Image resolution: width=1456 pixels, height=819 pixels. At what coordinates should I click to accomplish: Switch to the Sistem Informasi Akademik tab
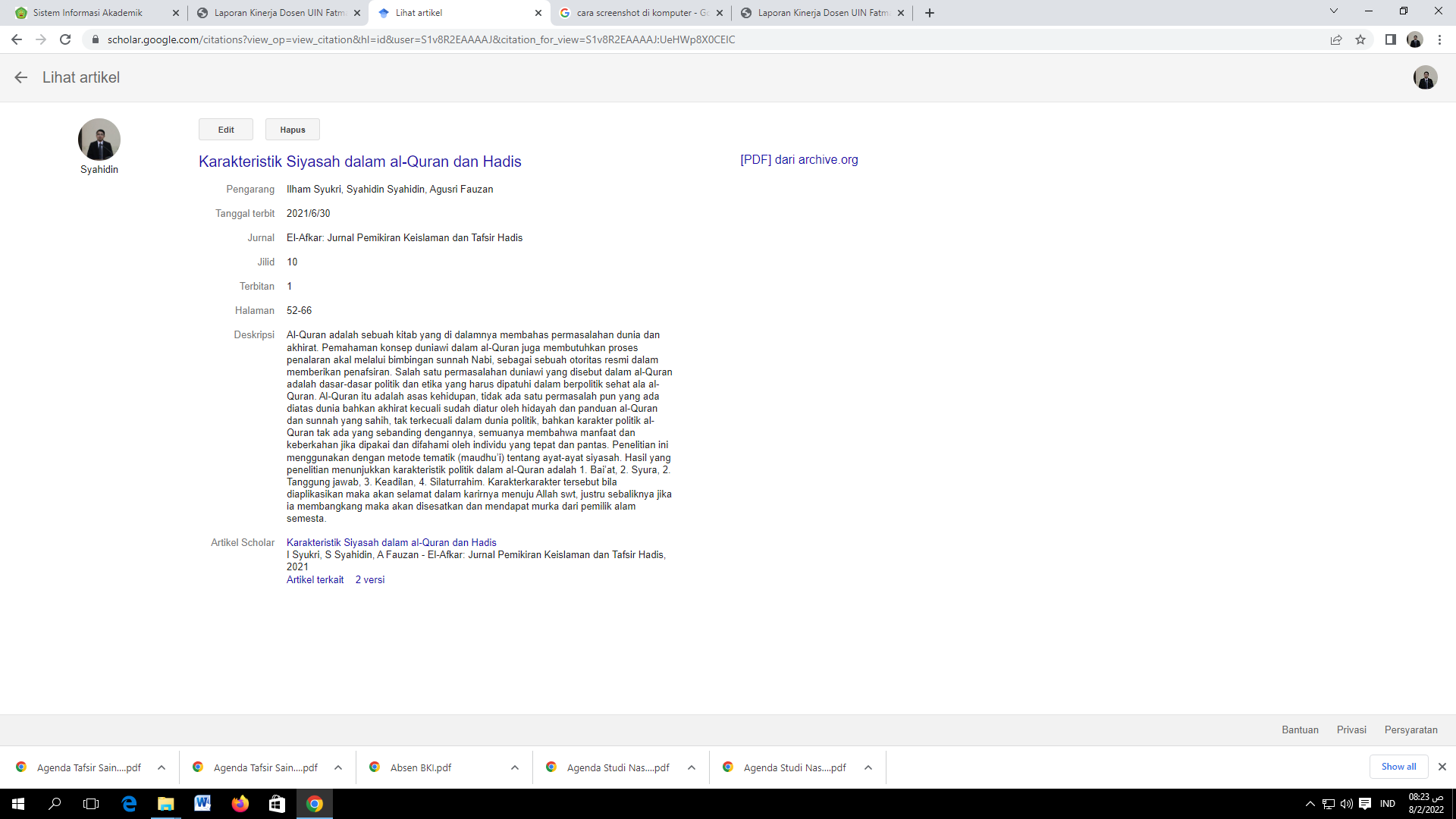click(x=87, y=13)
